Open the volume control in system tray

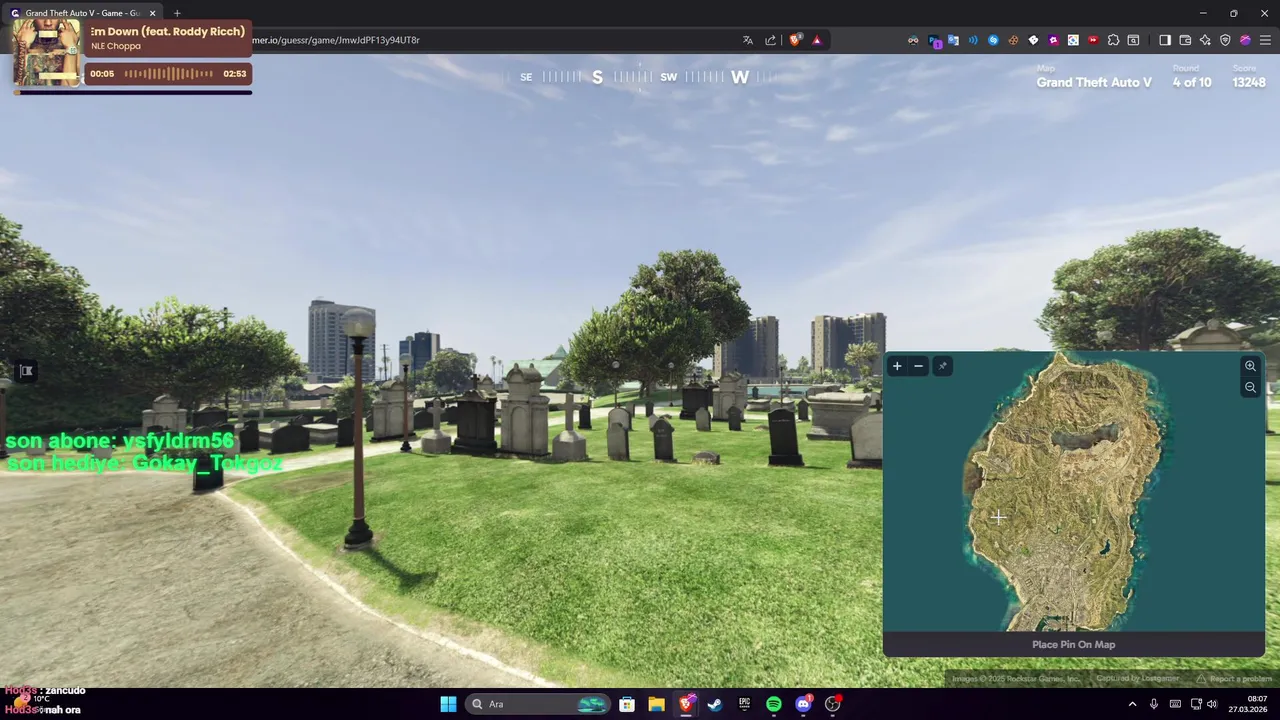1212,704
